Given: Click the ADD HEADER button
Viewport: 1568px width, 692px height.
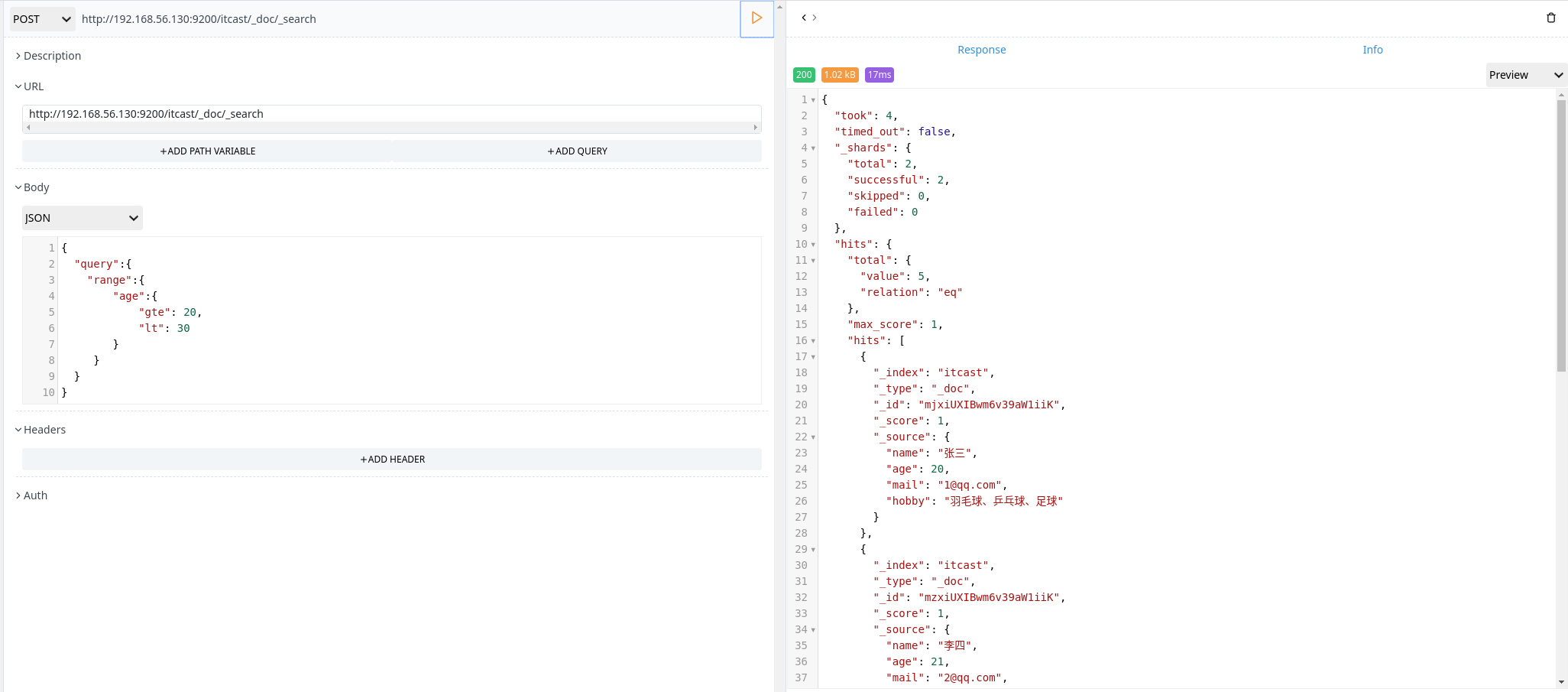Looking at the screenshot, I should click(x=392, y=459).
